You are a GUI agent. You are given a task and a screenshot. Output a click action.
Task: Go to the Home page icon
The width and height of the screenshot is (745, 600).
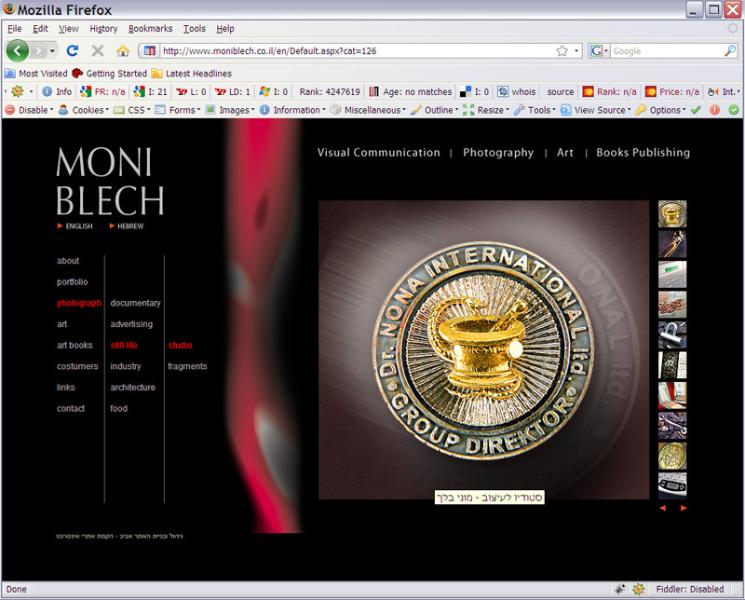123,50
